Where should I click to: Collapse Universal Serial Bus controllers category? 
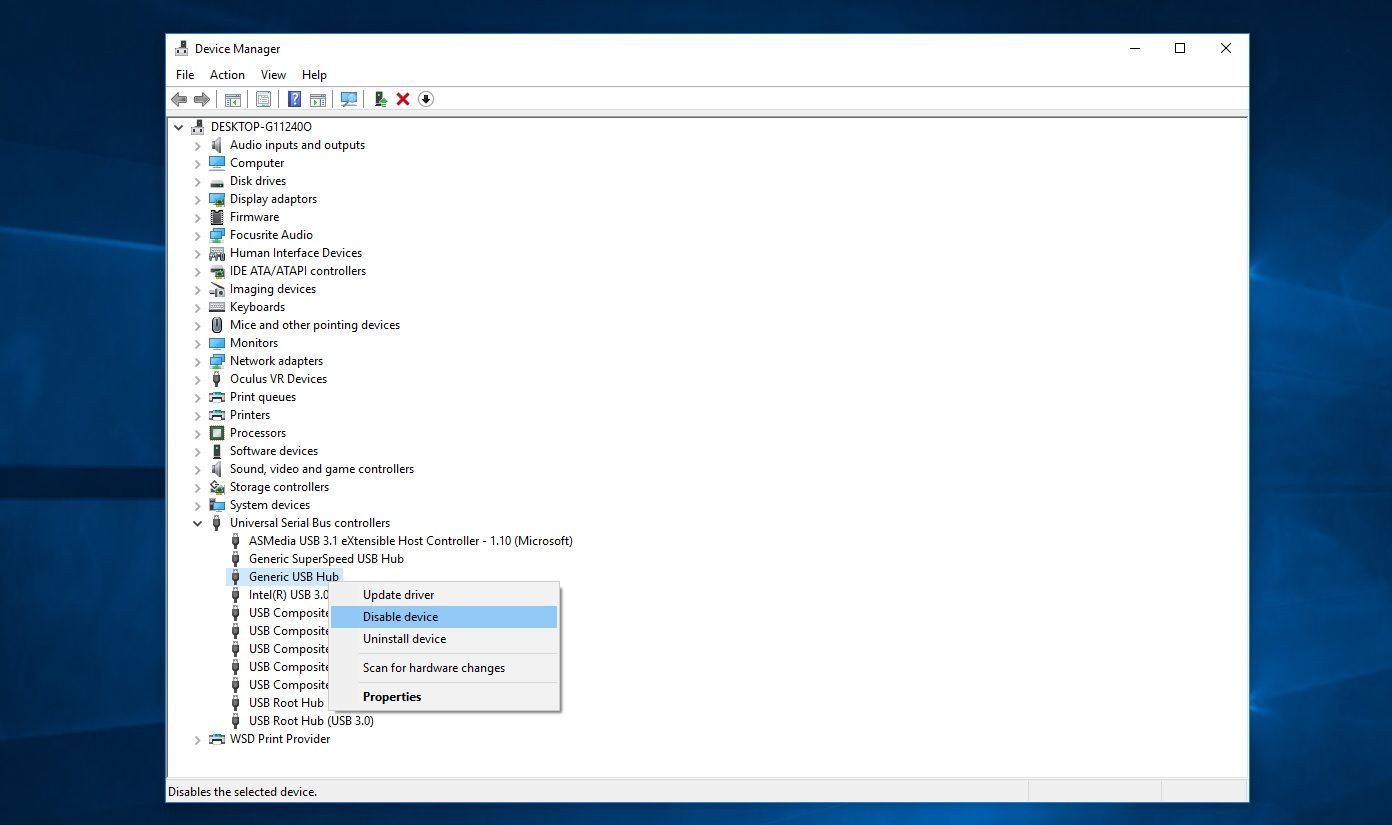[198, 523]
